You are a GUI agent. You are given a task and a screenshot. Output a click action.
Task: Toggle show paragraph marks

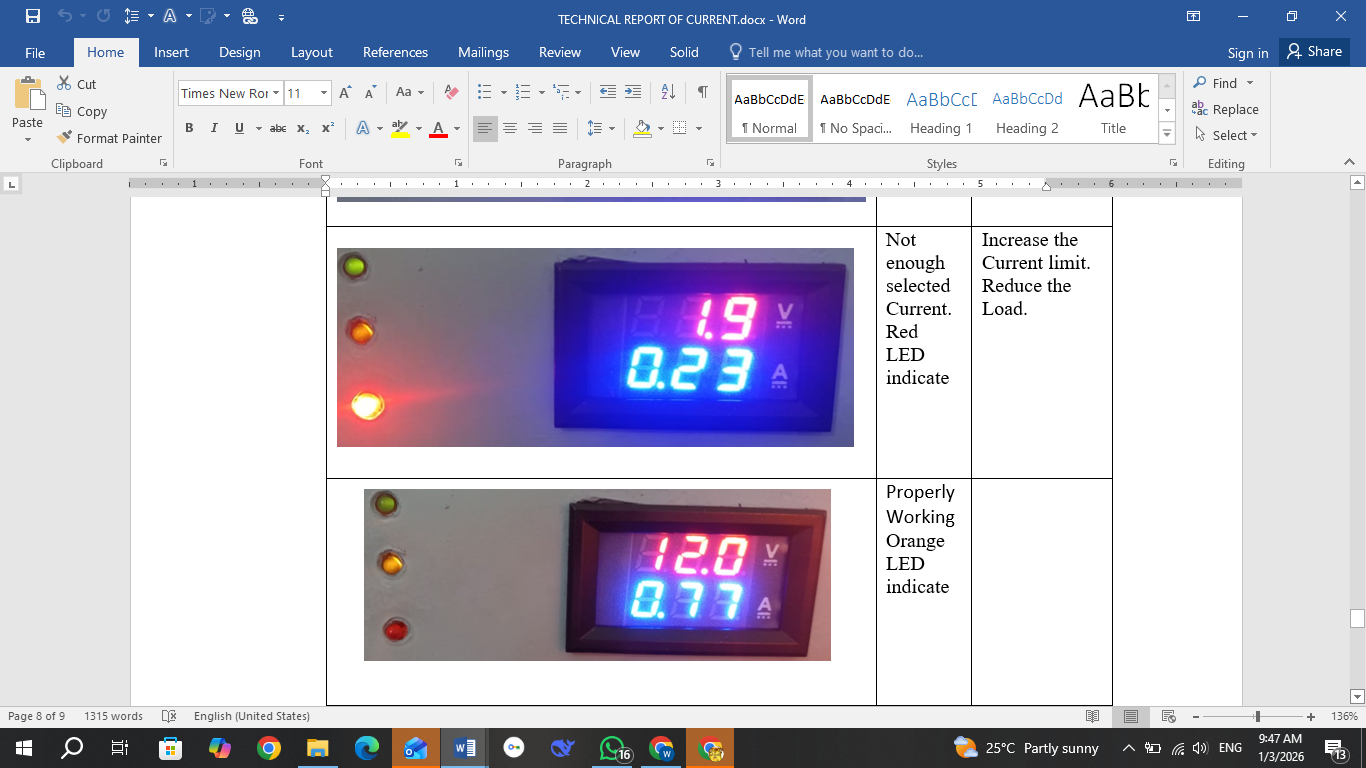coord(703,92)
